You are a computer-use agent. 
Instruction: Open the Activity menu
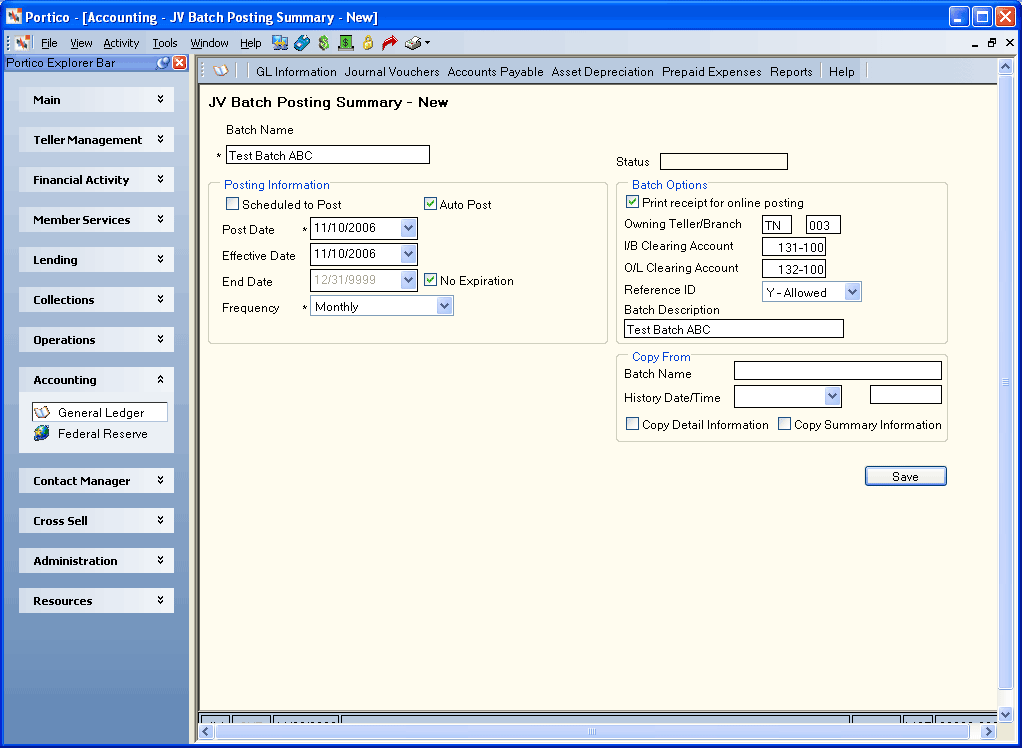(x=121, y=43)
